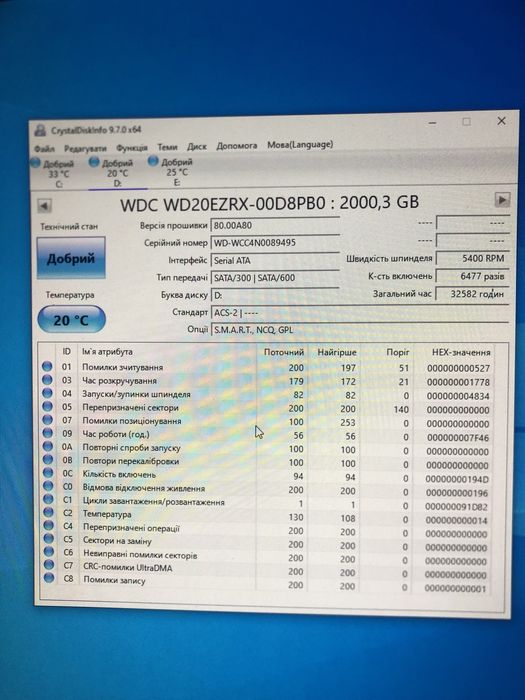This screenshot has width=525, height=700.
Task: Click the Ім'я атрибута column header
Action: tap(107, 352)
